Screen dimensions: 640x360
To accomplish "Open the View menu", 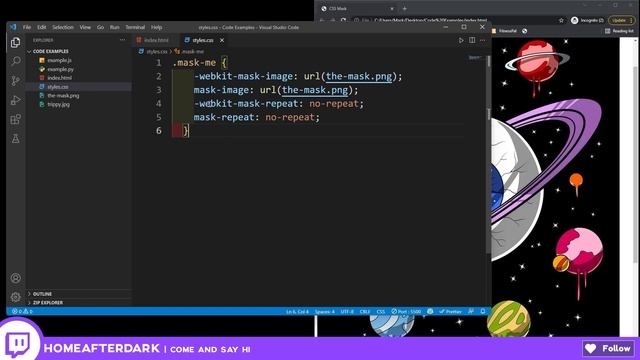I will click(85, 27).
